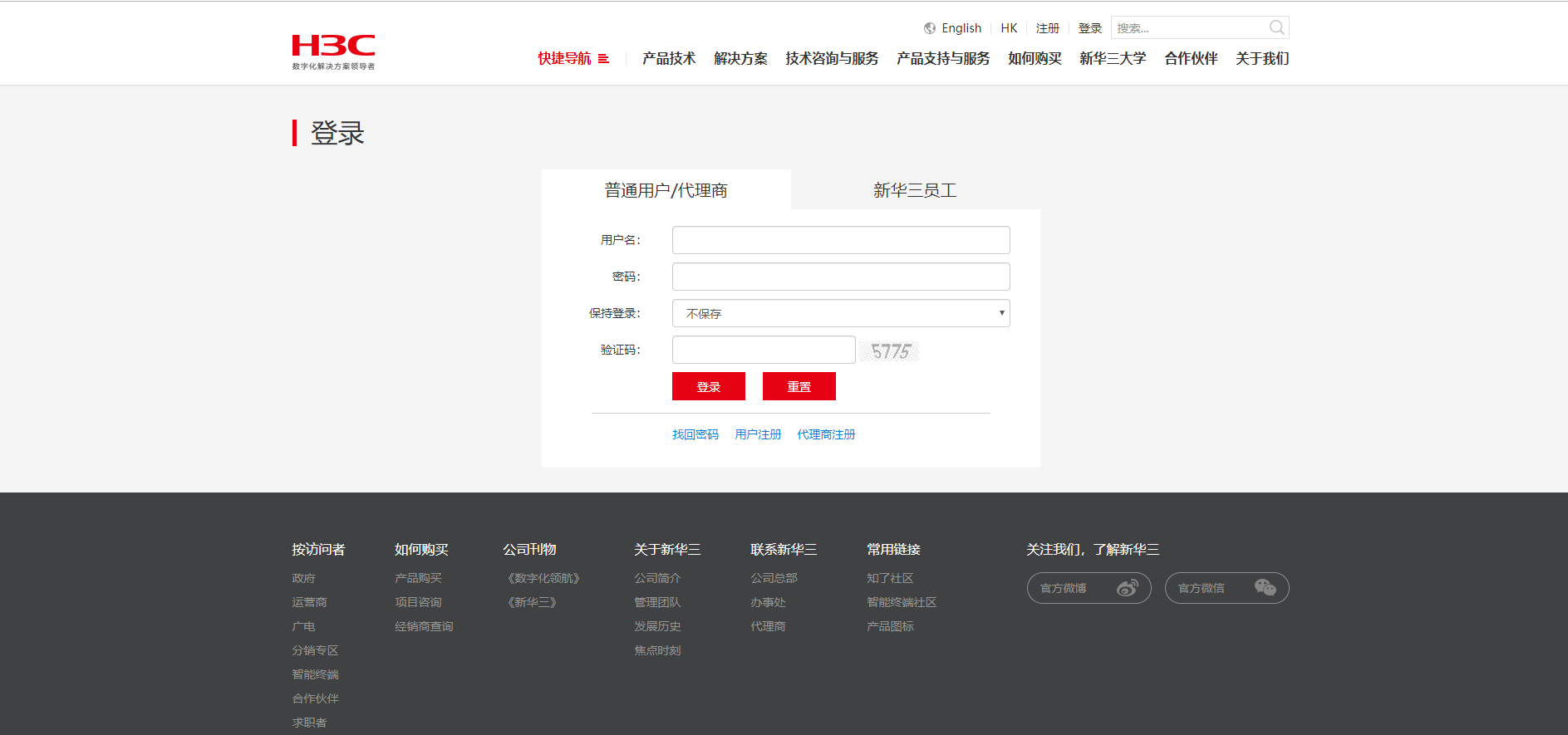Click the quick navigation hamburger icon

pyautogui.click(x=603, y=59)
